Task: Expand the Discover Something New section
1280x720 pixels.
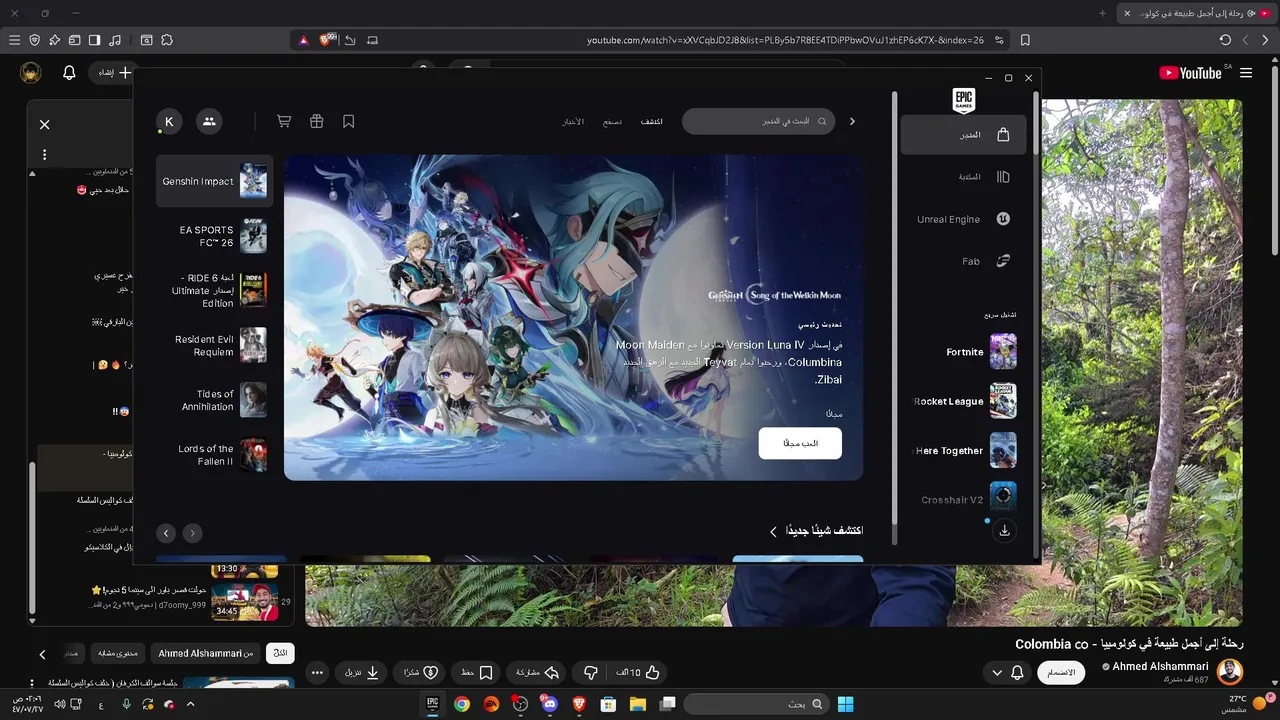Action: (816, 531)
